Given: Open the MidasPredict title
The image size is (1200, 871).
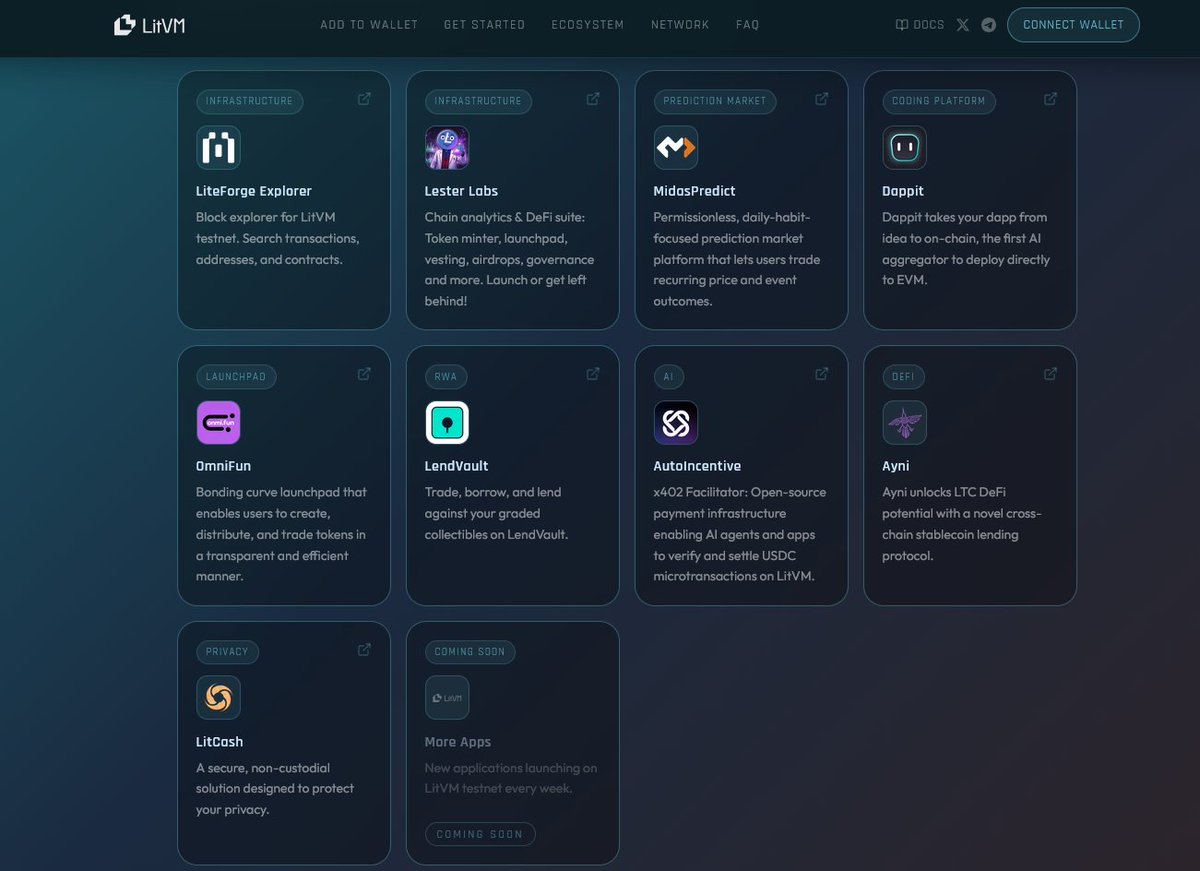Looking at the screenshot, I should coord(695,191).
